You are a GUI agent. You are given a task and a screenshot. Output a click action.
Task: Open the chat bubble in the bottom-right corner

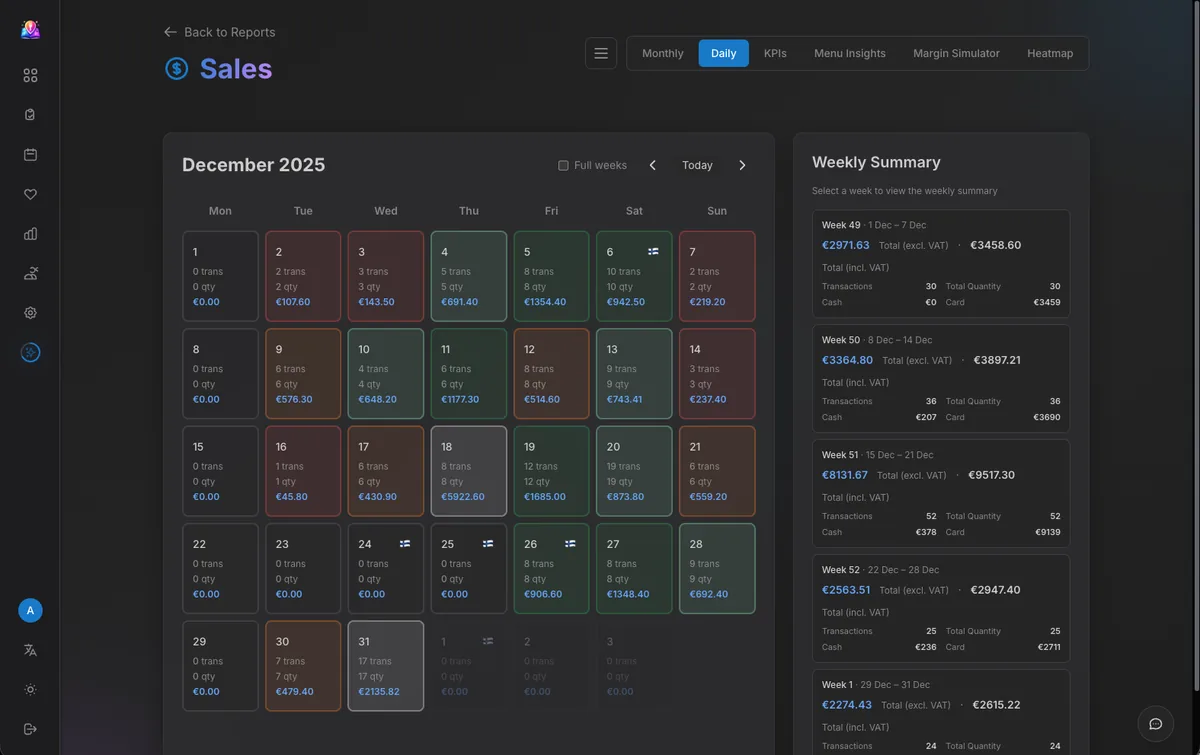tap(1155, 723)
